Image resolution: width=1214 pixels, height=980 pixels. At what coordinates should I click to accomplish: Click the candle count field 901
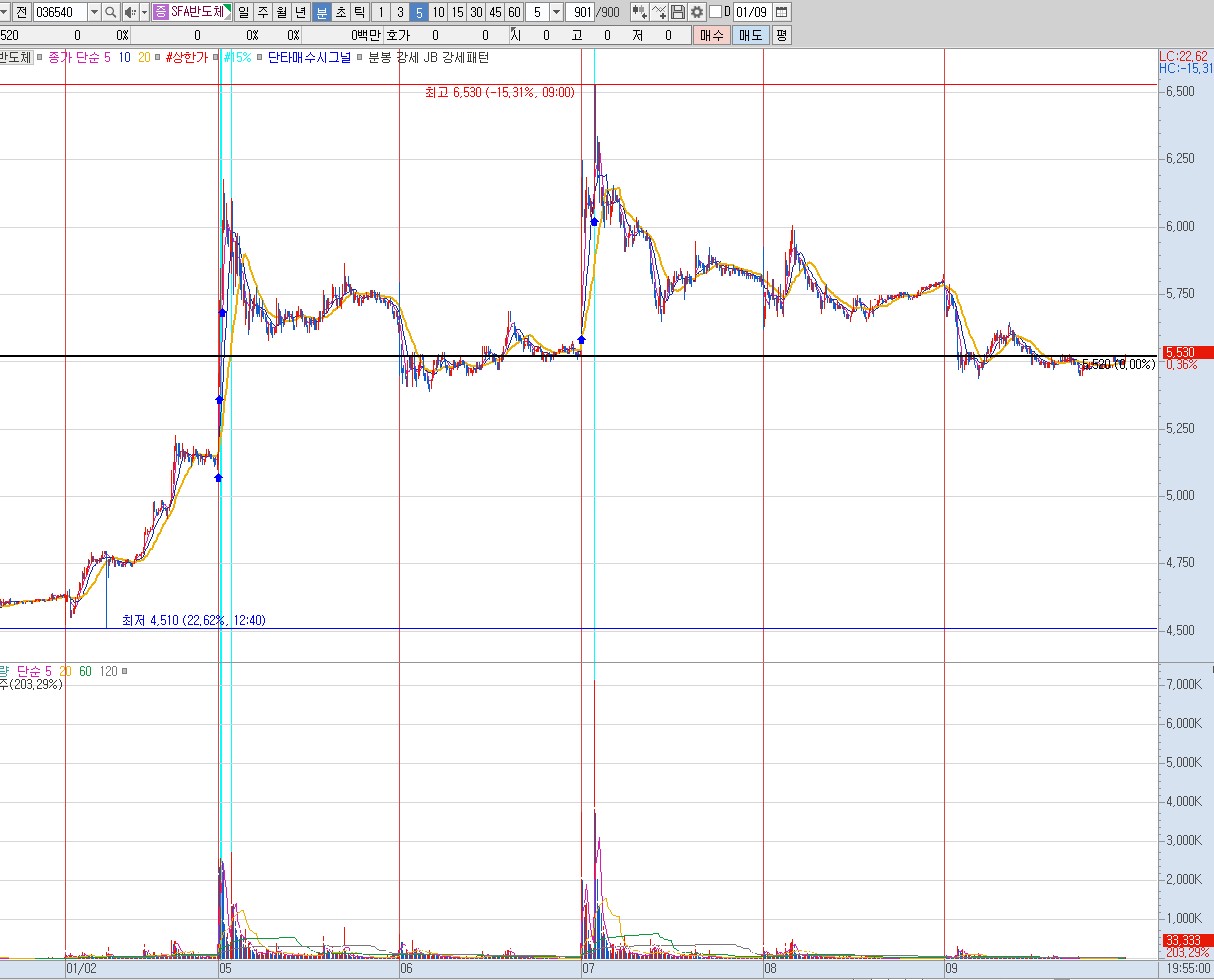pos(581,12)
